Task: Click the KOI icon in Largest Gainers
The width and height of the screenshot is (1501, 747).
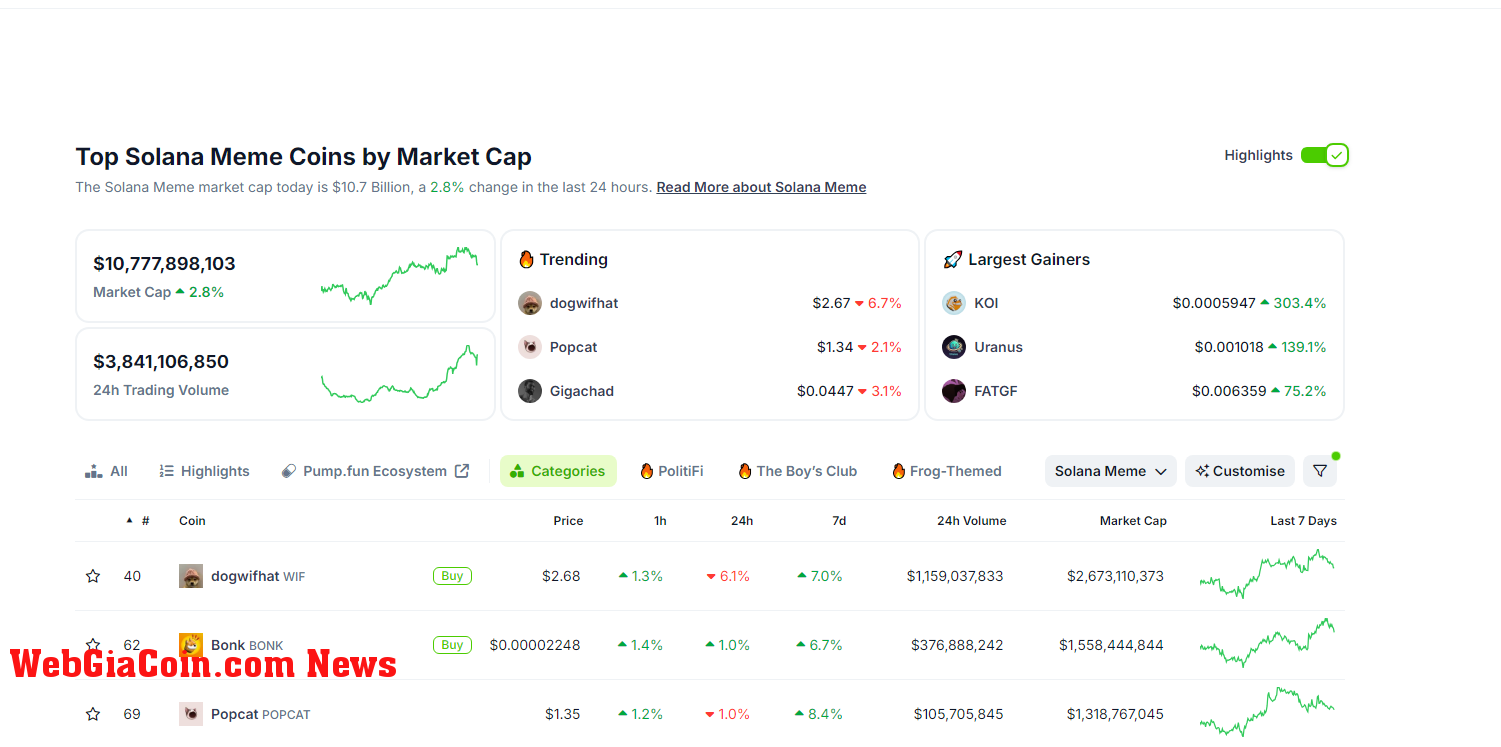Action: coord(954,303)
